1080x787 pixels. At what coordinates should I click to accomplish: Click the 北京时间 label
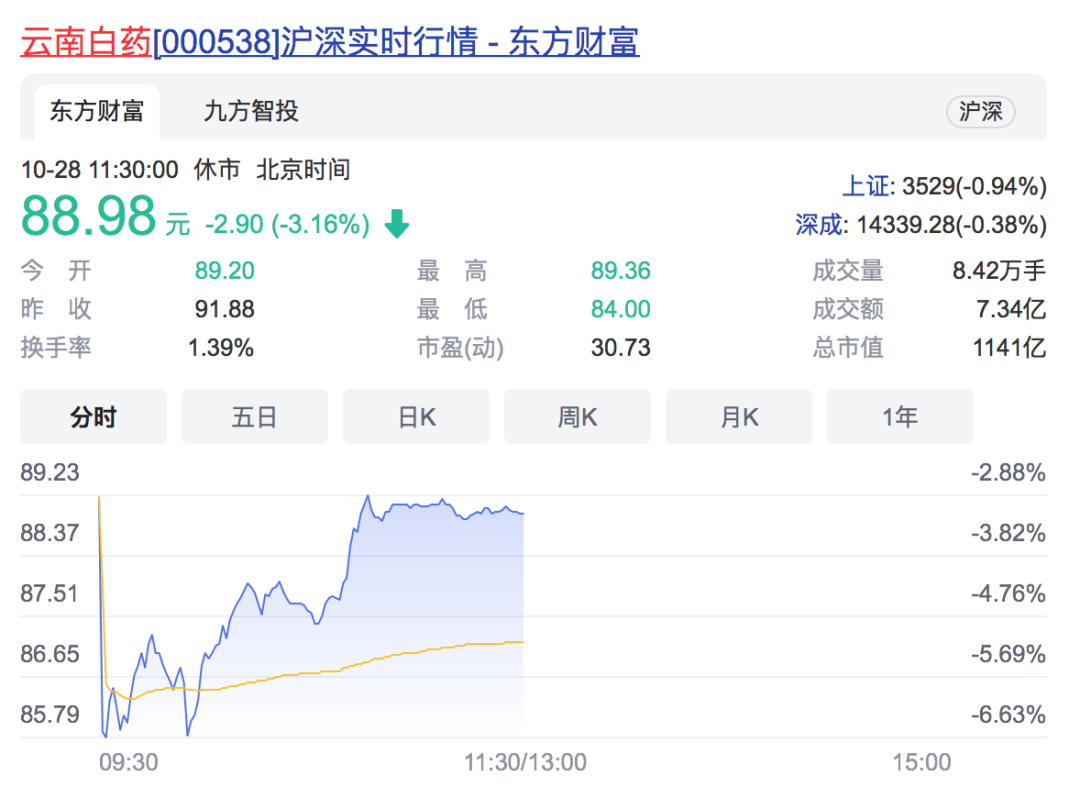point(303,169)
